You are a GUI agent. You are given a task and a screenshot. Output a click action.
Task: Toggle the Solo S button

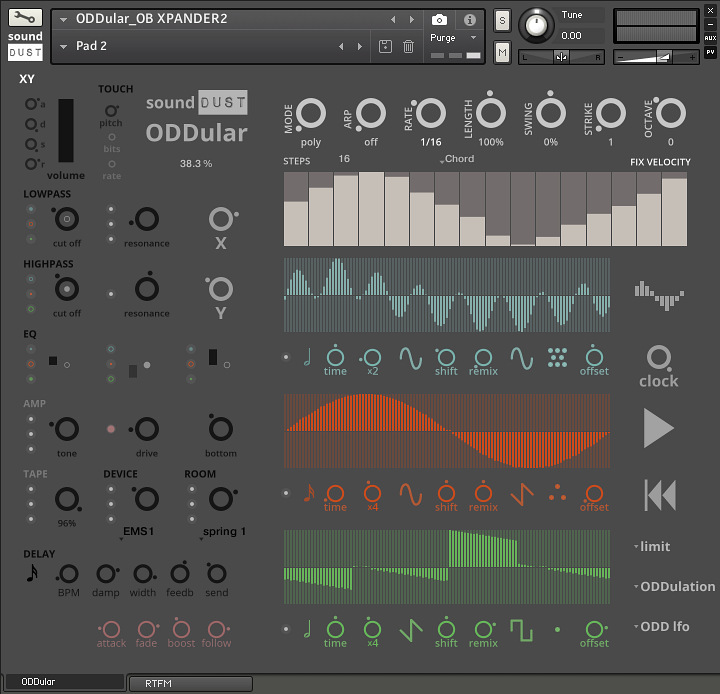pos(502,21)
